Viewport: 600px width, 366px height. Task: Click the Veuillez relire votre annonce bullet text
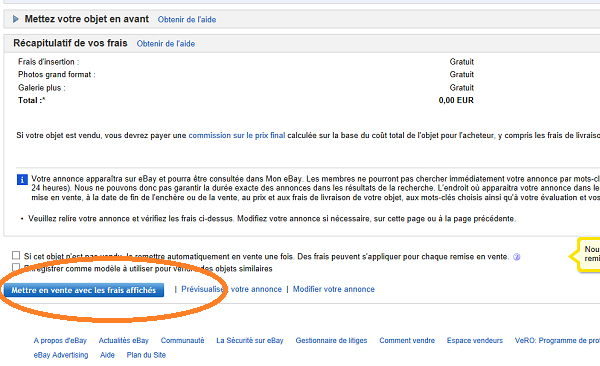point(272,219)
